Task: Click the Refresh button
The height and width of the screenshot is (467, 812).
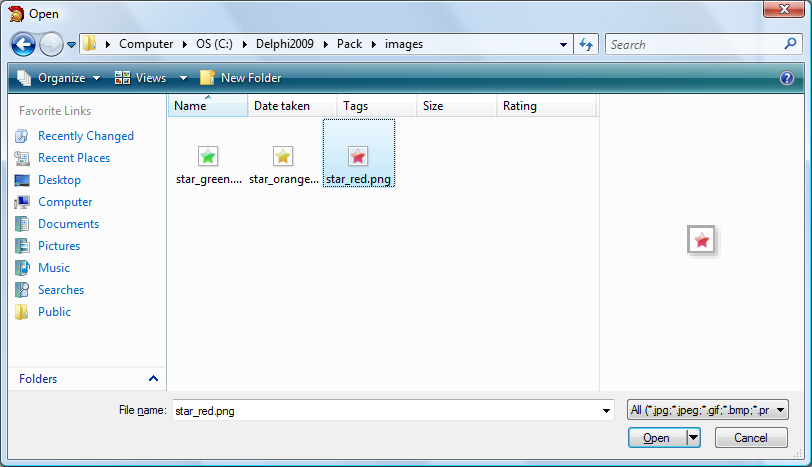Action: [x=586, y=45]
